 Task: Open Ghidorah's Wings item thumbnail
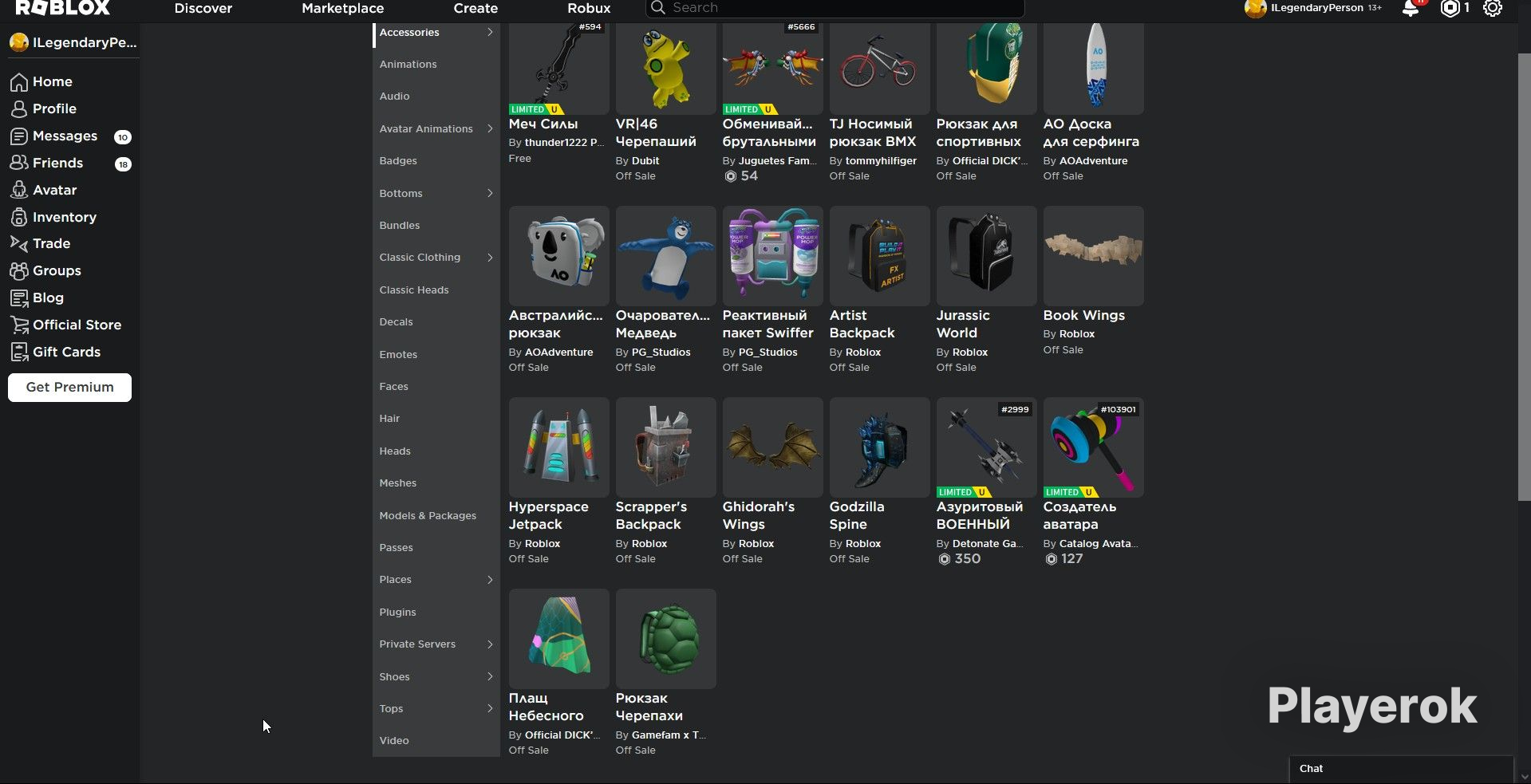772,447
